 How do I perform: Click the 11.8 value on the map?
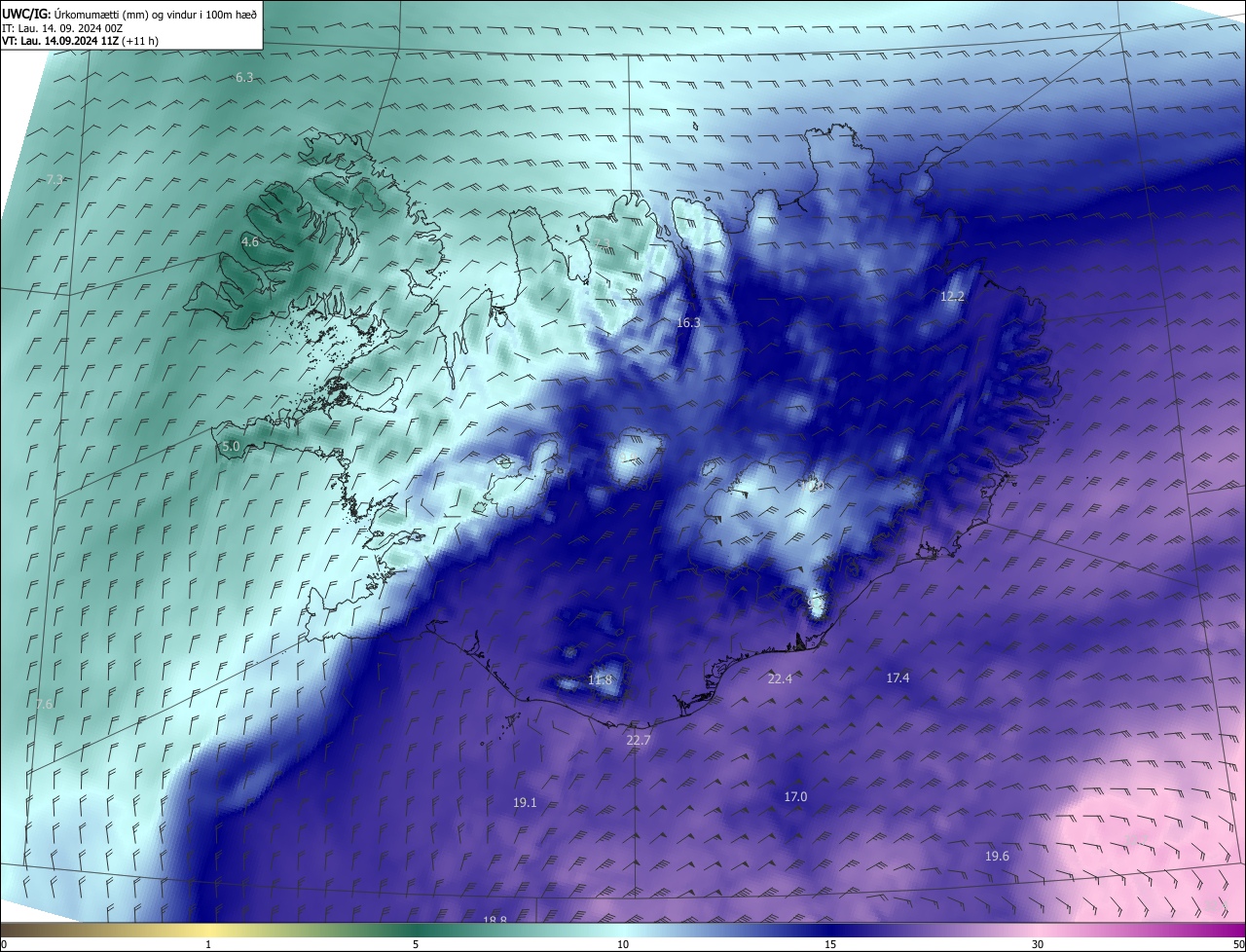click(x=601, y=679)
